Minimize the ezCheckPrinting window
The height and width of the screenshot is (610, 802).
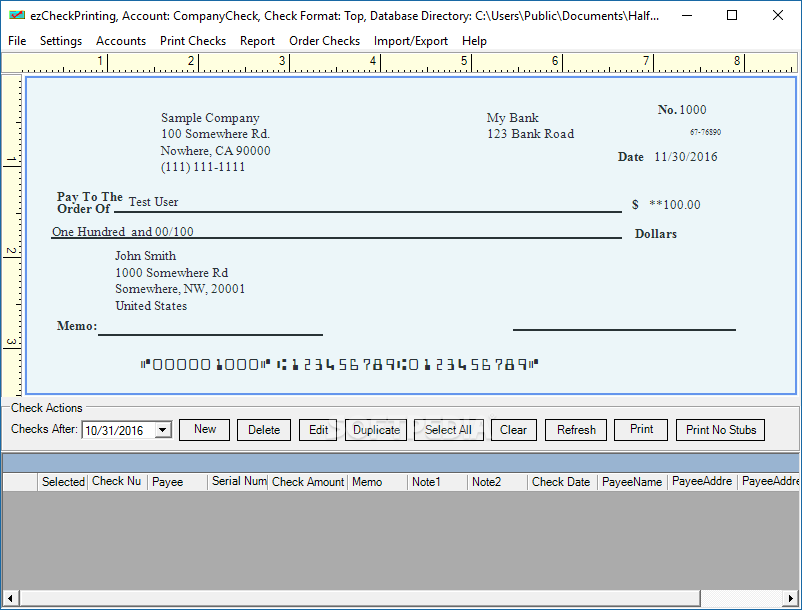pyautogui.click(x=687, y=15)
